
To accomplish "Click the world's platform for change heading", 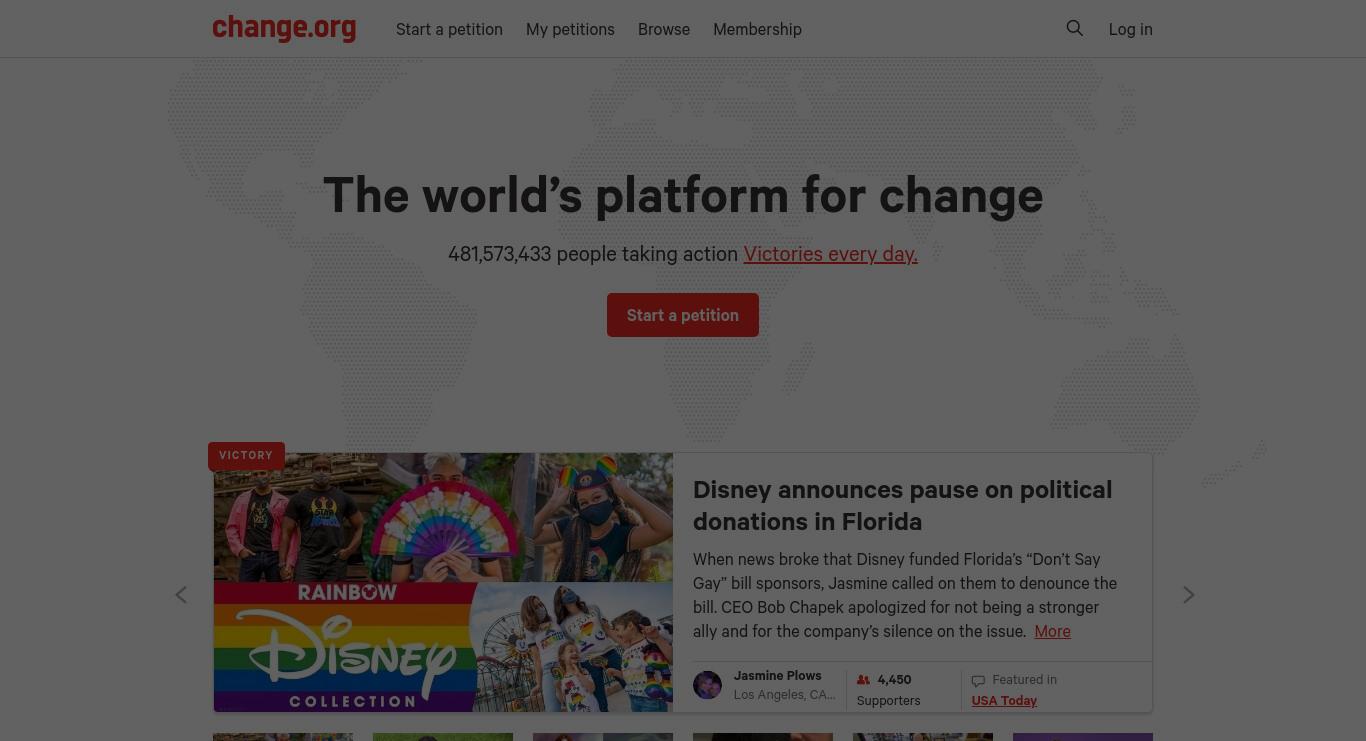I will pos(683,195).
